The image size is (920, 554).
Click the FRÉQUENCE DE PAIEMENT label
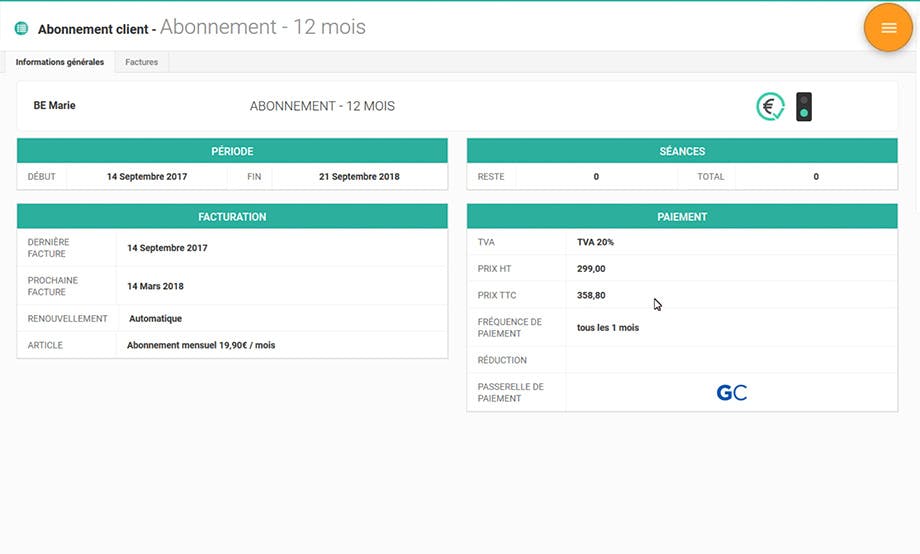click(510, 327)
